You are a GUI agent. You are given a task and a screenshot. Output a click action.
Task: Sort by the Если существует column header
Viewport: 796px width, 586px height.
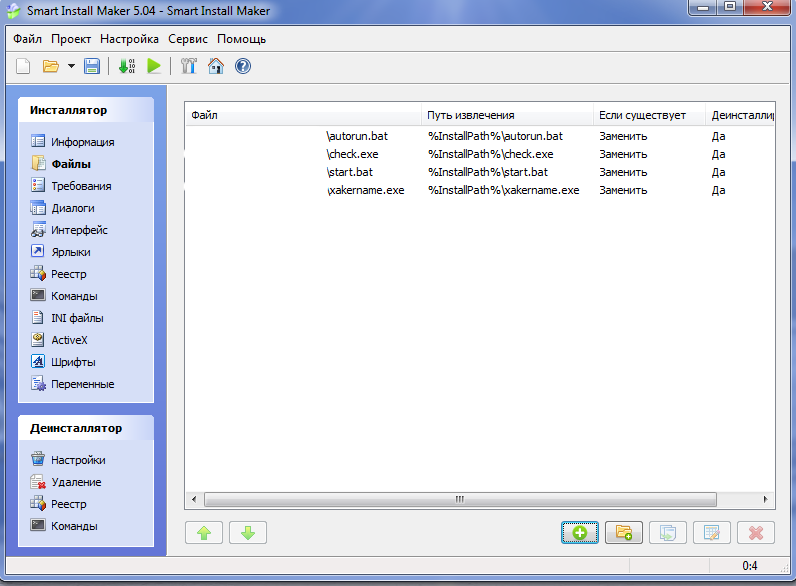pos(649,115)
